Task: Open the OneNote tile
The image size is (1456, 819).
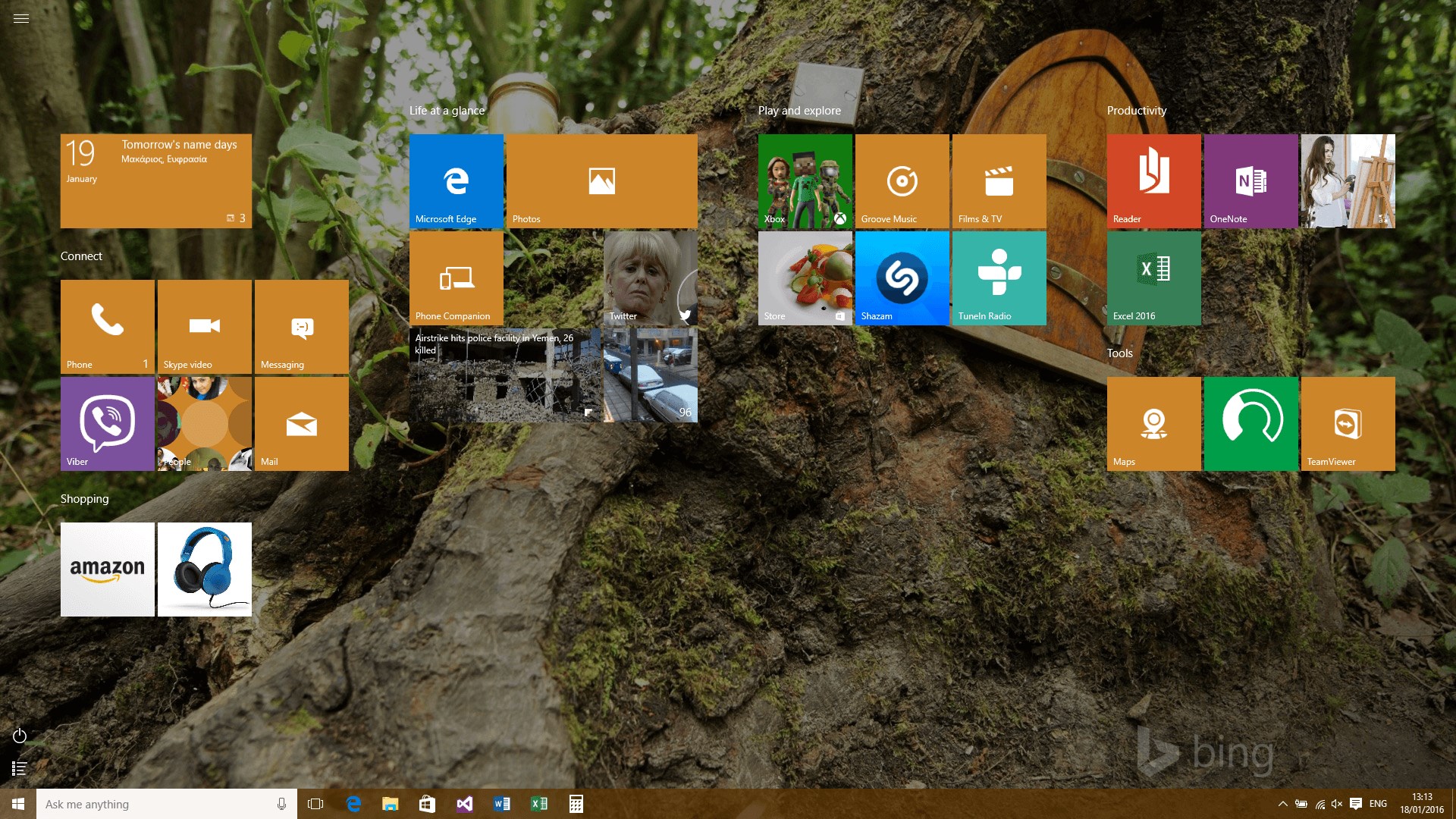Action: [1250, 181]
